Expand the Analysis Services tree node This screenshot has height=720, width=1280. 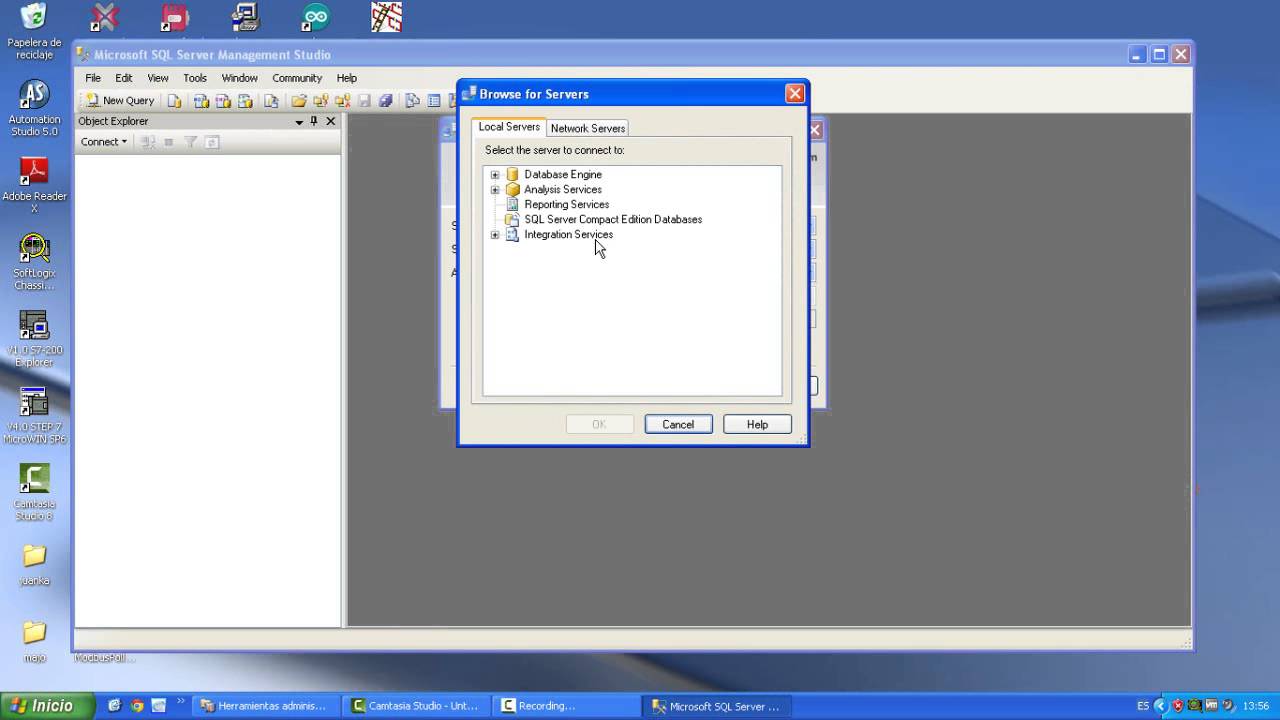tap(495, 190)
